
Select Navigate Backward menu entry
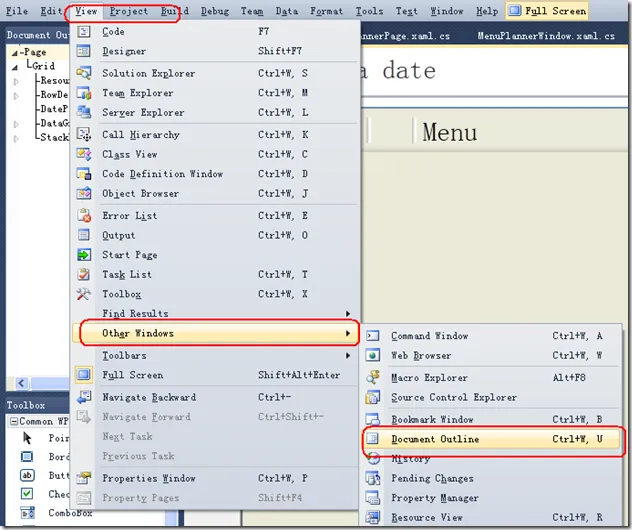[x=214, y=397]
